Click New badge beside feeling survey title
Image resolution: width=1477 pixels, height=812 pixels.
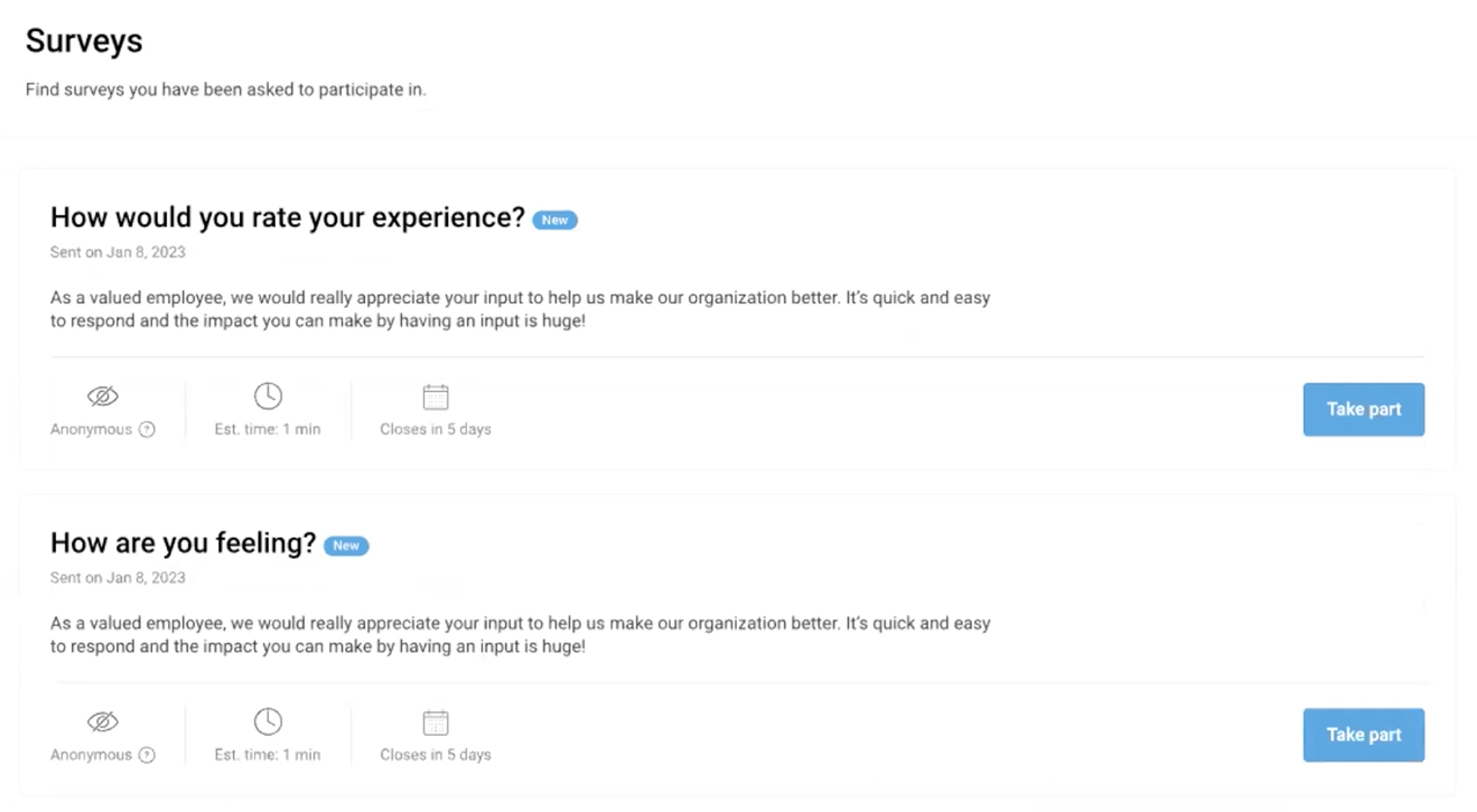coord(346,546)
